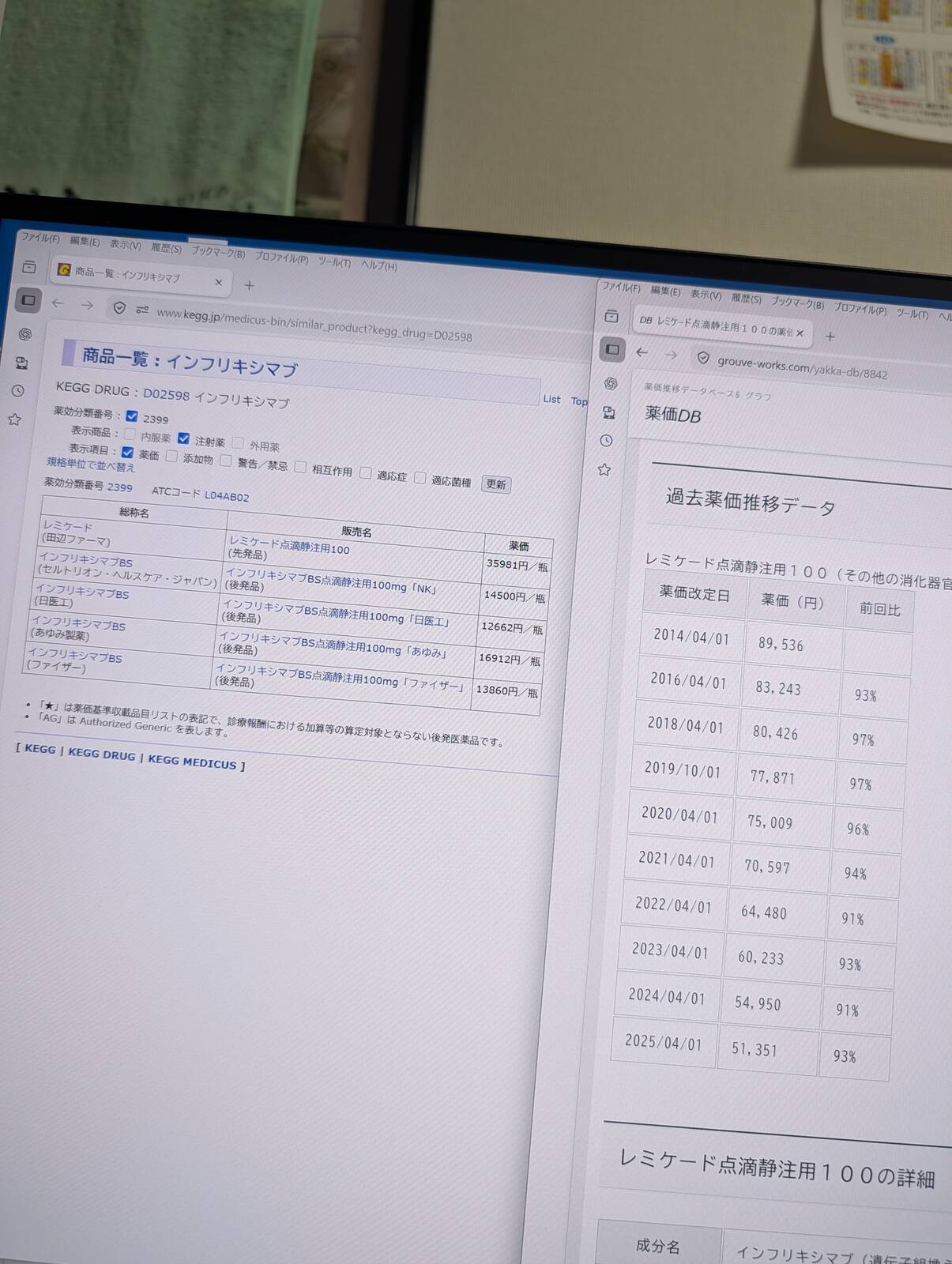This screenshot has height=1264, width=952.
Task: Open tab list icon left of 商品一覧 tab
Action: pyautogui.click(x=29, y=267)
